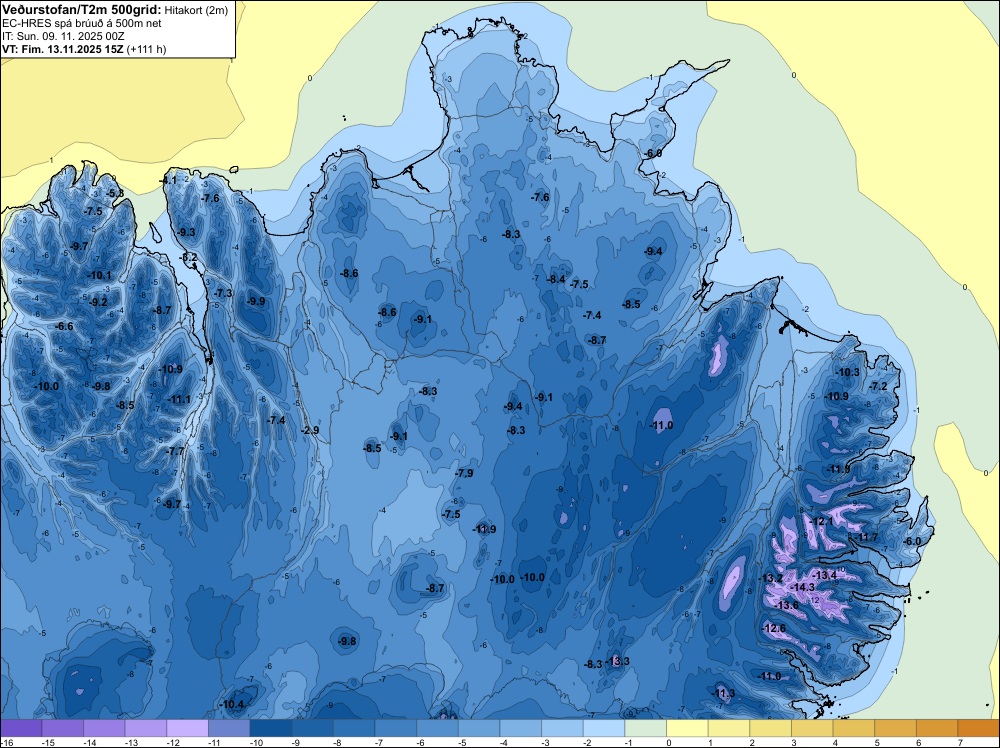The height and width of the screenshot is (748, 1000).
Task: Click the title text 'Veðurstofan/T2m 500grid:'
Action: click(x=82, y=9)
